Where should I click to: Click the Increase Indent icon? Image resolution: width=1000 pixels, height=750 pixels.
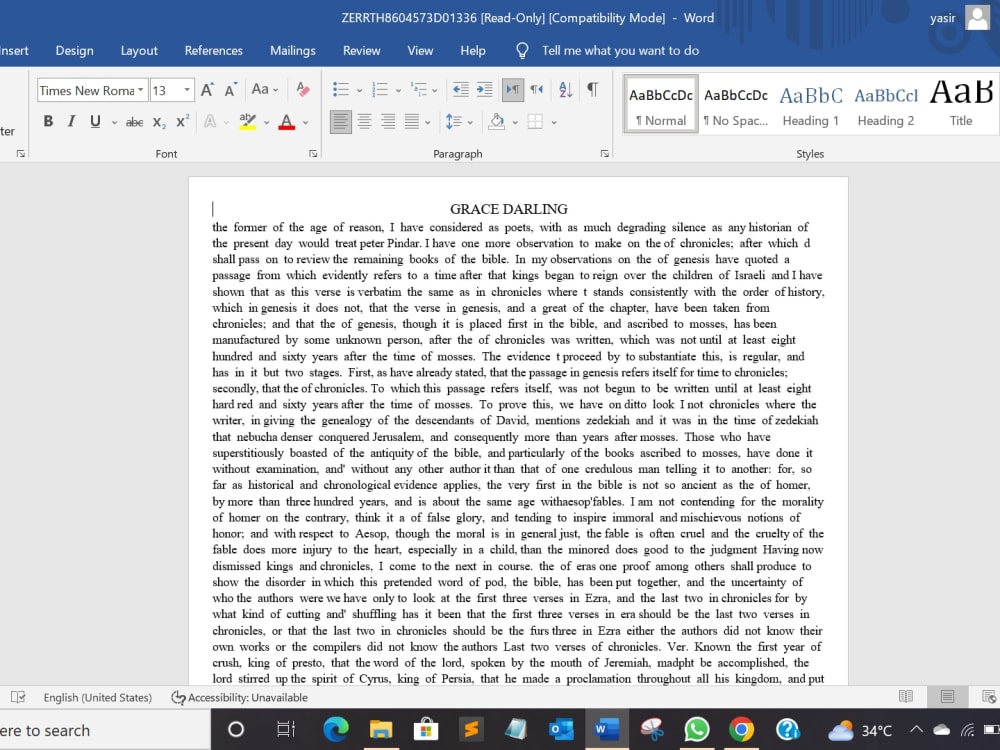(485, 90)
